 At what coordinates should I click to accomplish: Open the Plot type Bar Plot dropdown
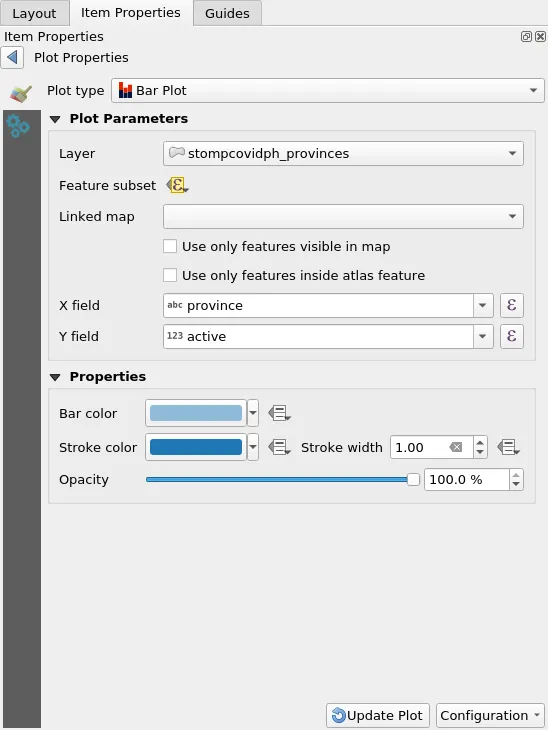[x=328, y=90]
